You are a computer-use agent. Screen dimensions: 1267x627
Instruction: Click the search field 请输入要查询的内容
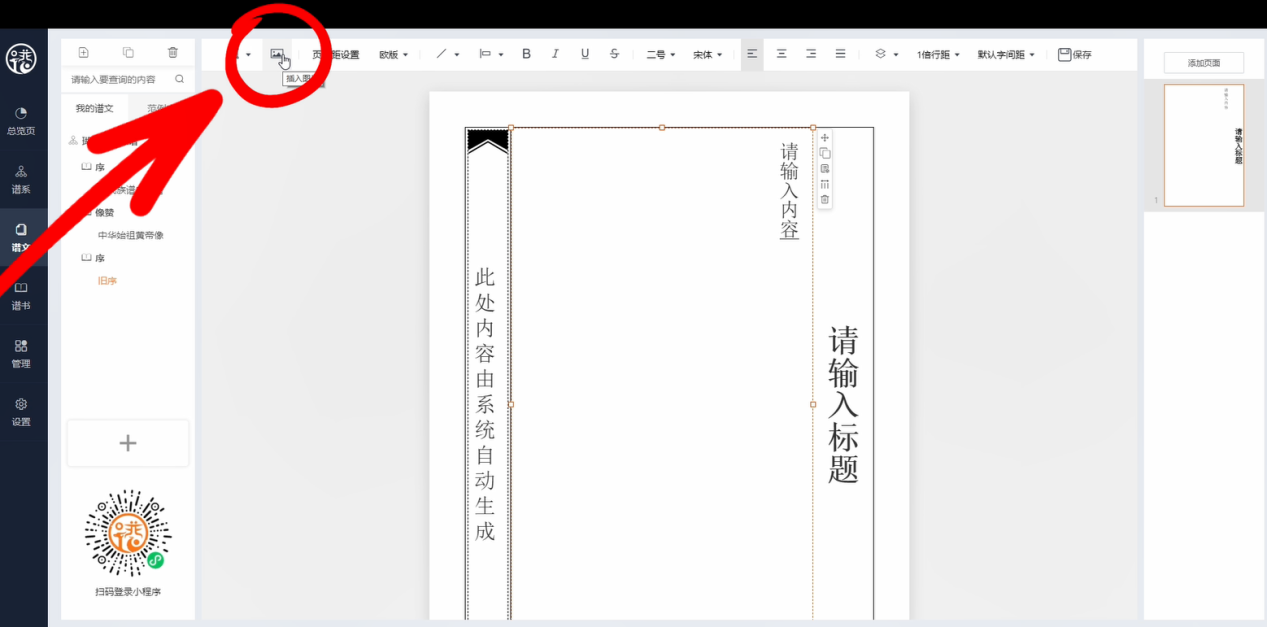tap(115, 79)
